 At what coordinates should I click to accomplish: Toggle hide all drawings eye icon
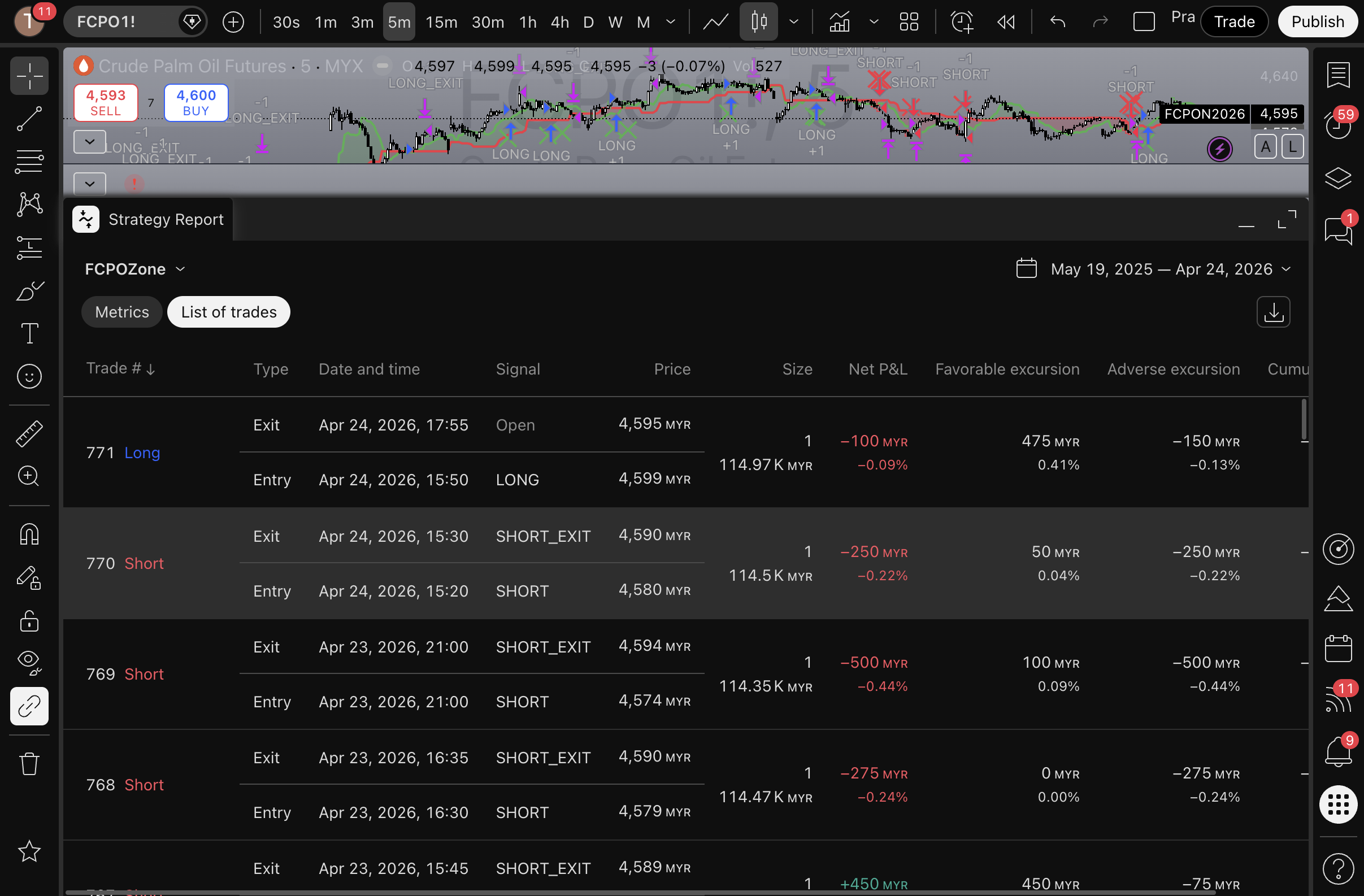[29, 662]
